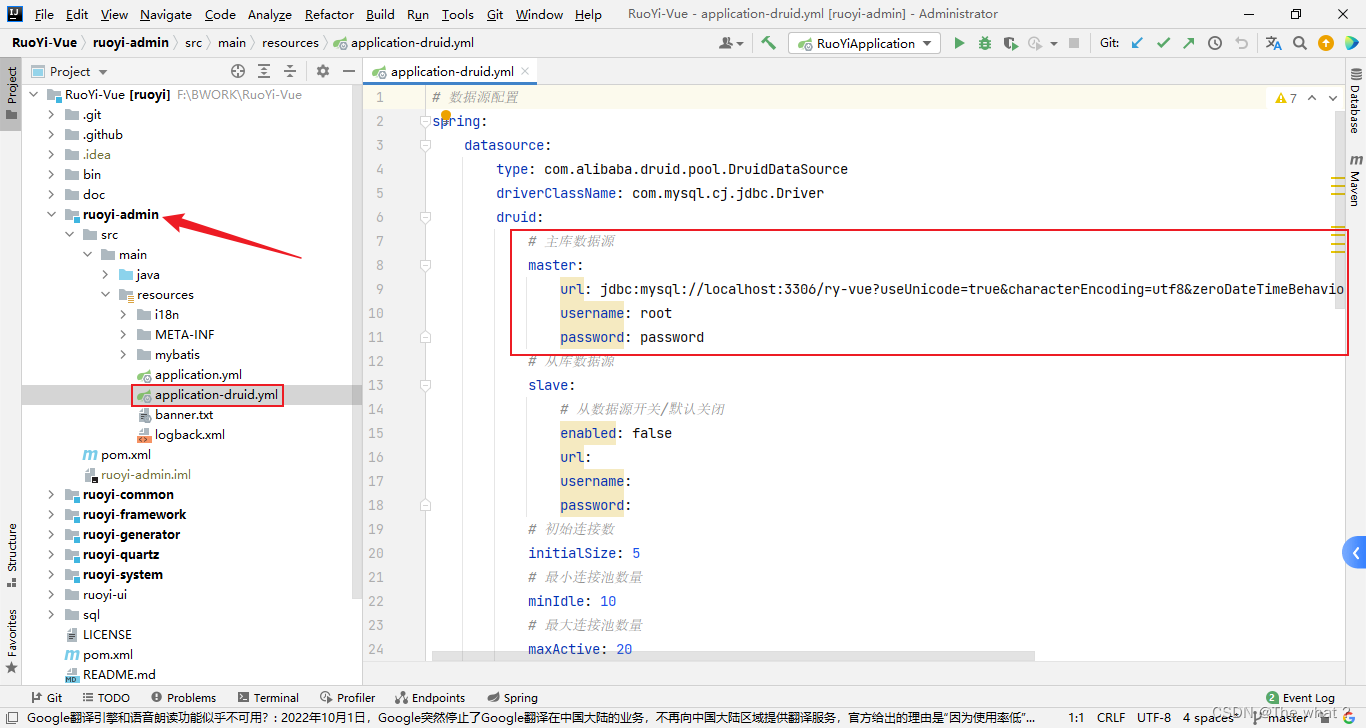This screenshot has height=728, width=1366.
Task: Open the Spring tool window
Action: 512,698
